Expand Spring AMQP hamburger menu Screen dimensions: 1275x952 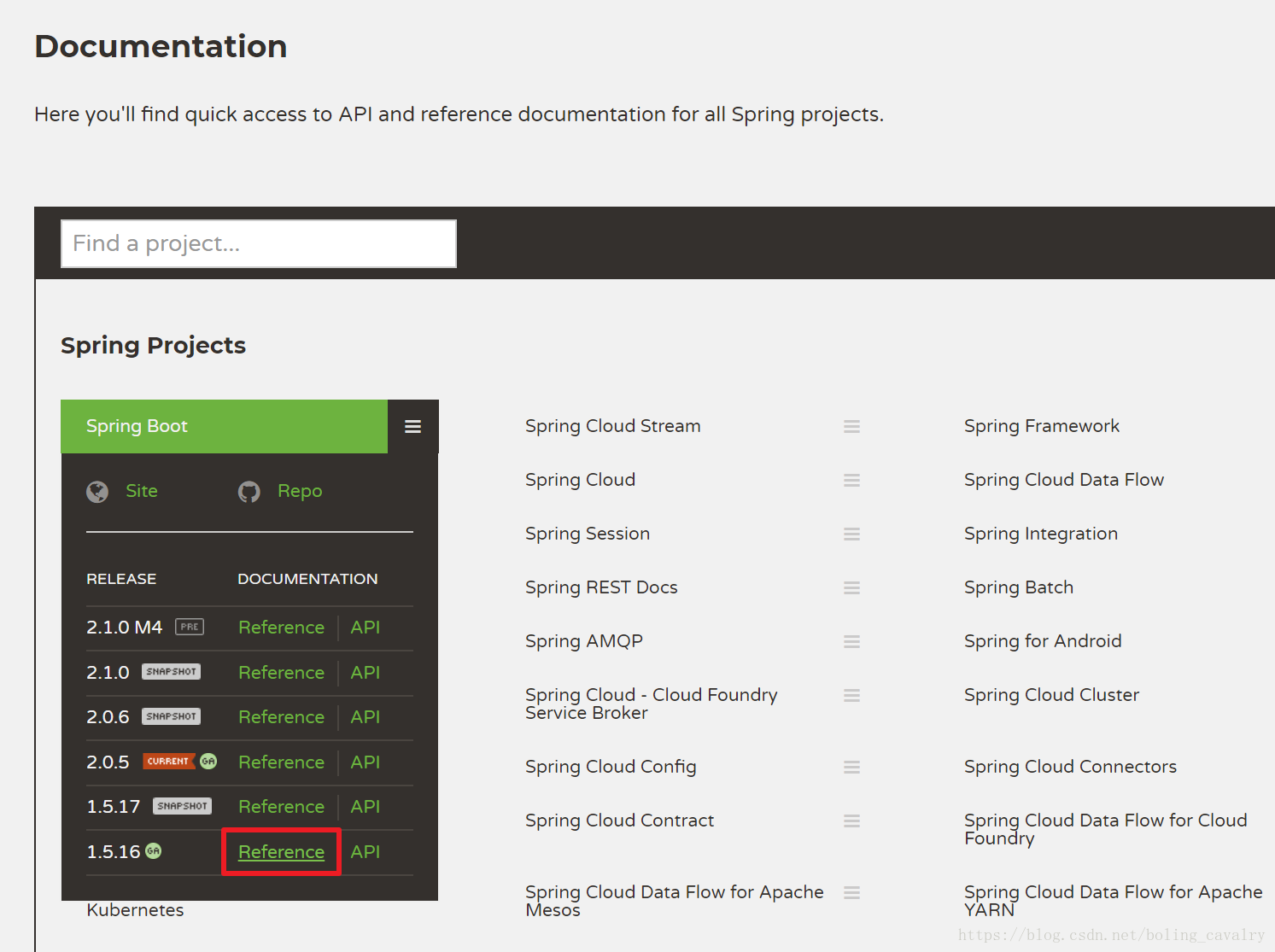[x=851, y=641]
